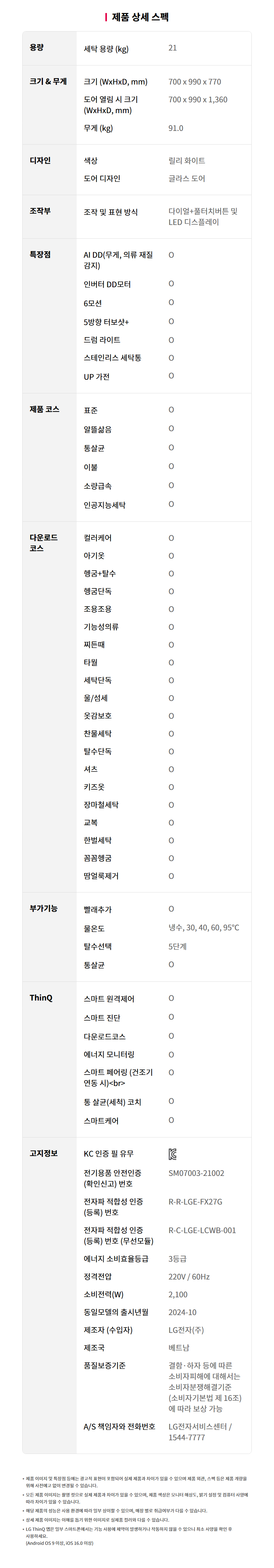The image size is (274, 1568).
Task: Click the 에너지 소비효율등급 3등급 value
Action: point(178,1259)
